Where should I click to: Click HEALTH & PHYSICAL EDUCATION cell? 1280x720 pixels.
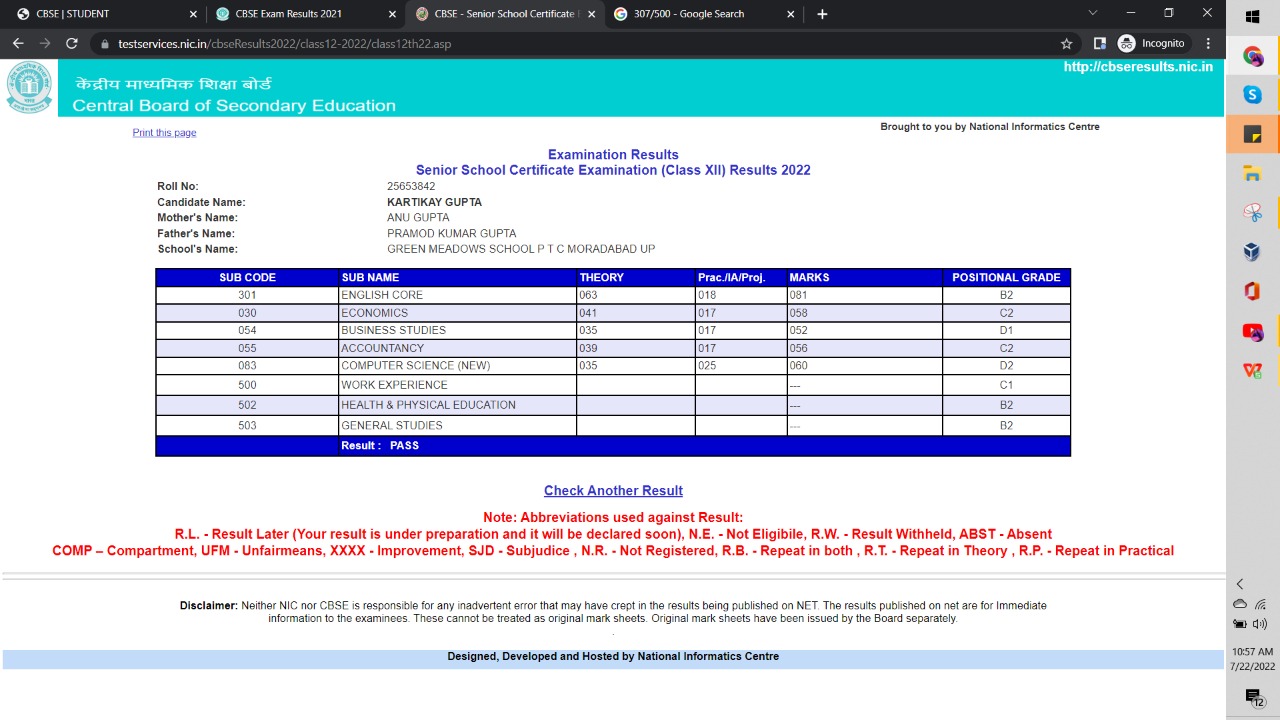[x=458, y=405]
